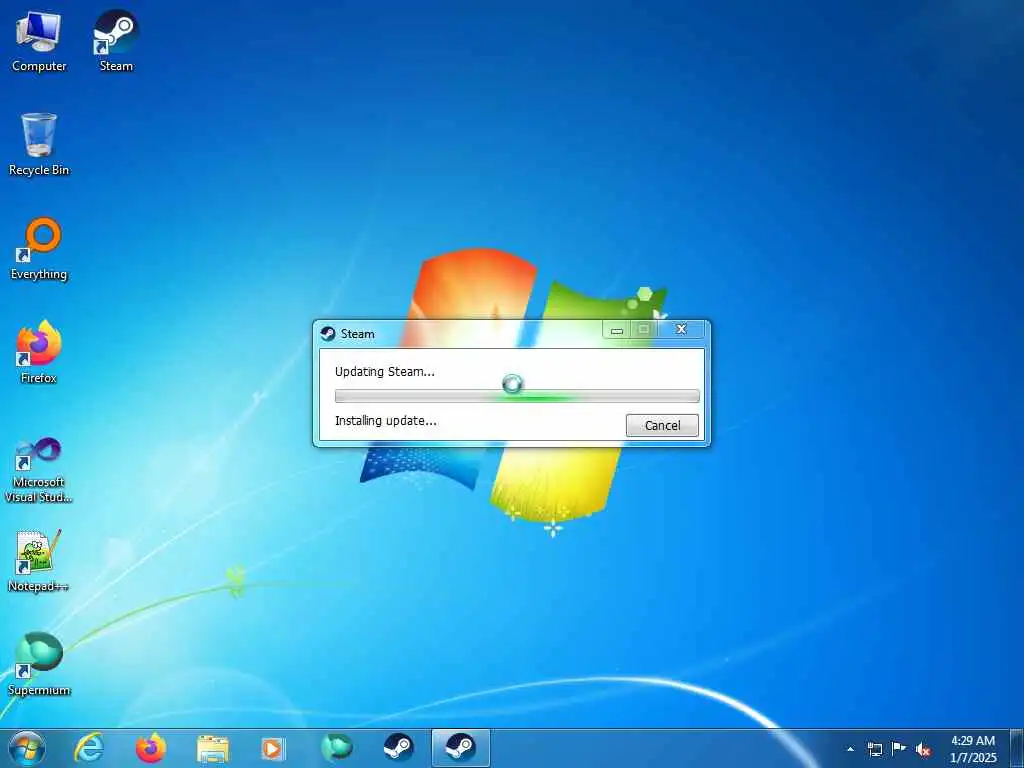The width and height of the screenshot is (1024, 768).
Task: Open Windows Media Player from taskbar
Action: [x=273, y=748]
